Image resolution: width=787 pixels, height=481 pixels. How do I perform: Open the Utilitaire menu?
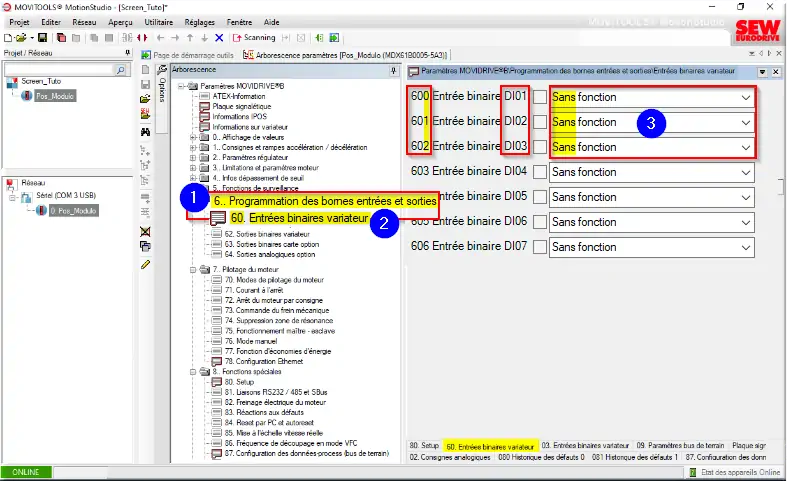point(159,22)
